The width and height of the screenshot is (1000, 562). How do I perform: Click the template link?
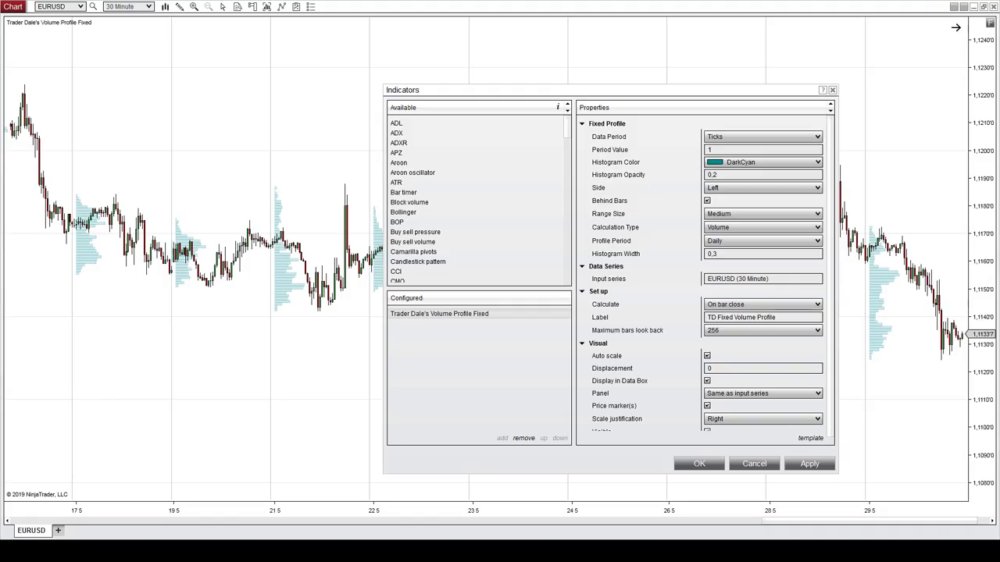[x=811, y=438]
